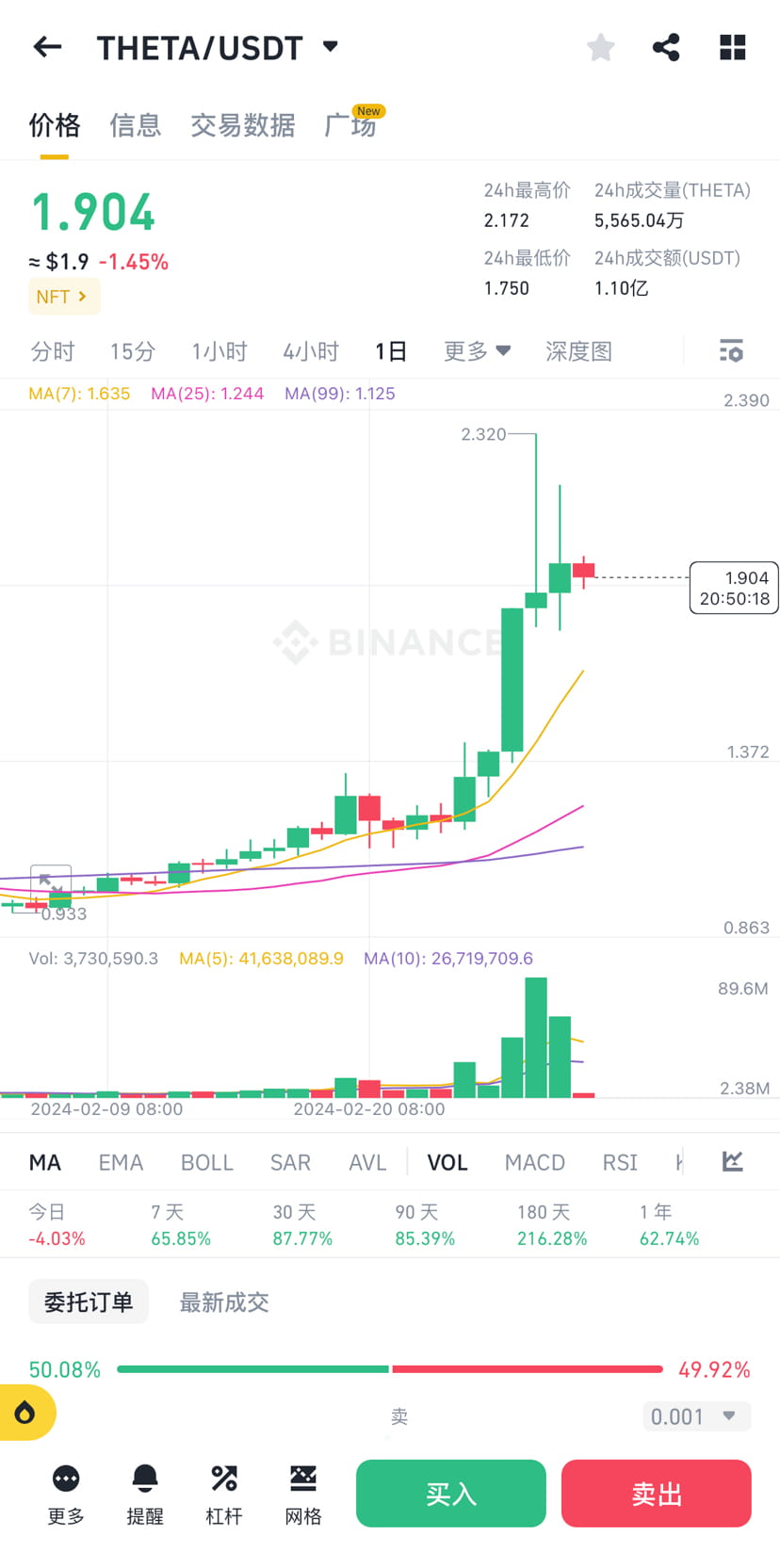Open the grid markets overview icon
780x1568 pixels.
(732, 46)
